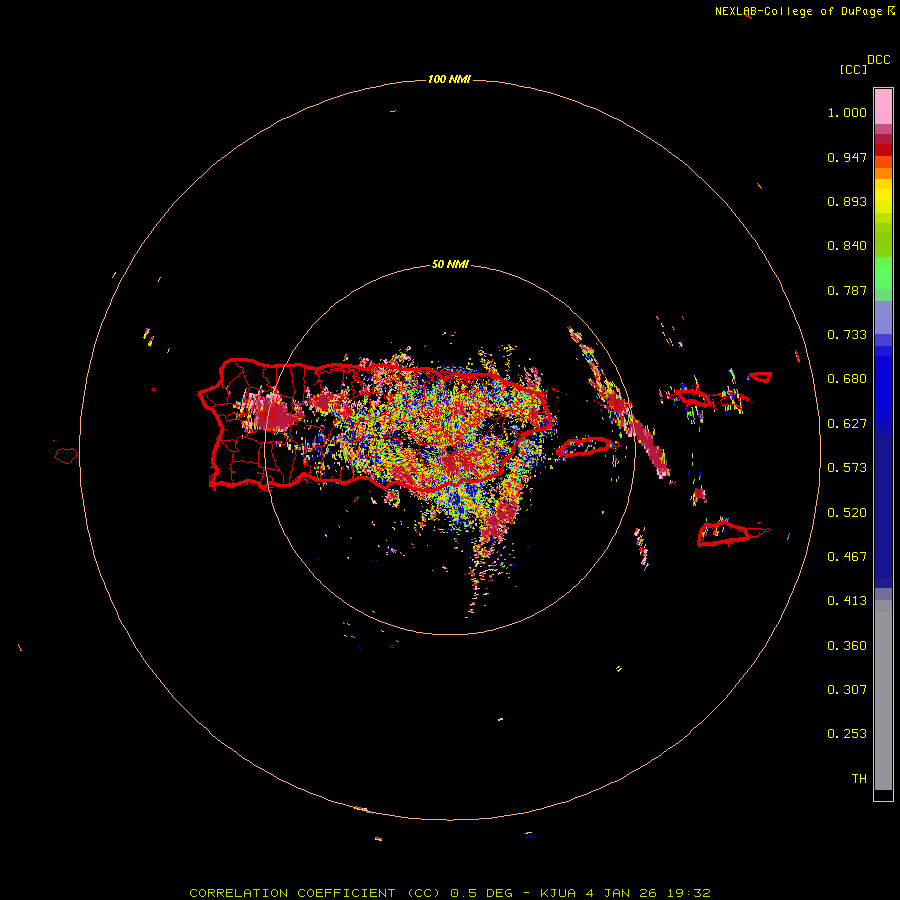This screenshot has width=900, height=900.
Task: Click the 0.307 scale value
Action: click(x=847, y=690)
